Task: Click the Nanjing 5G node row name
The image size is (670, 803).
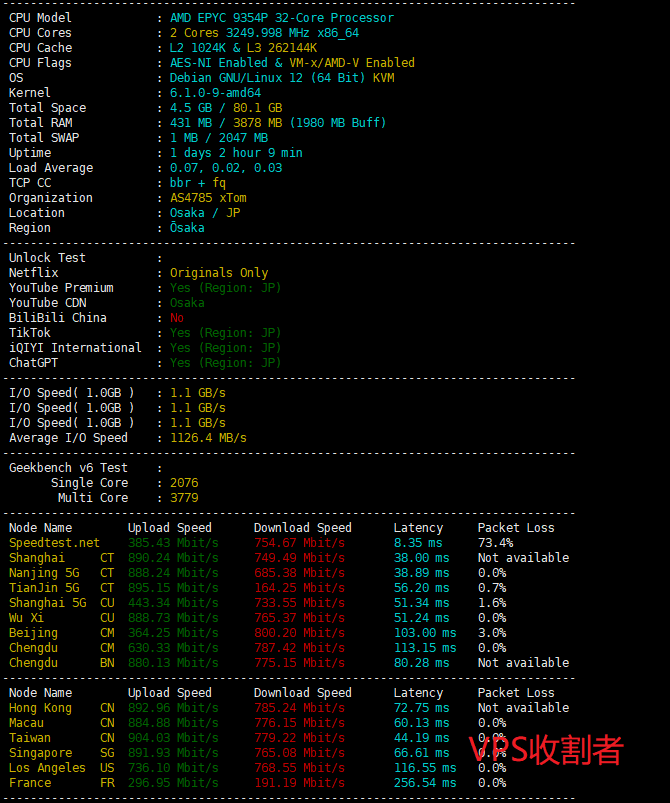Action: pos(47,573)
